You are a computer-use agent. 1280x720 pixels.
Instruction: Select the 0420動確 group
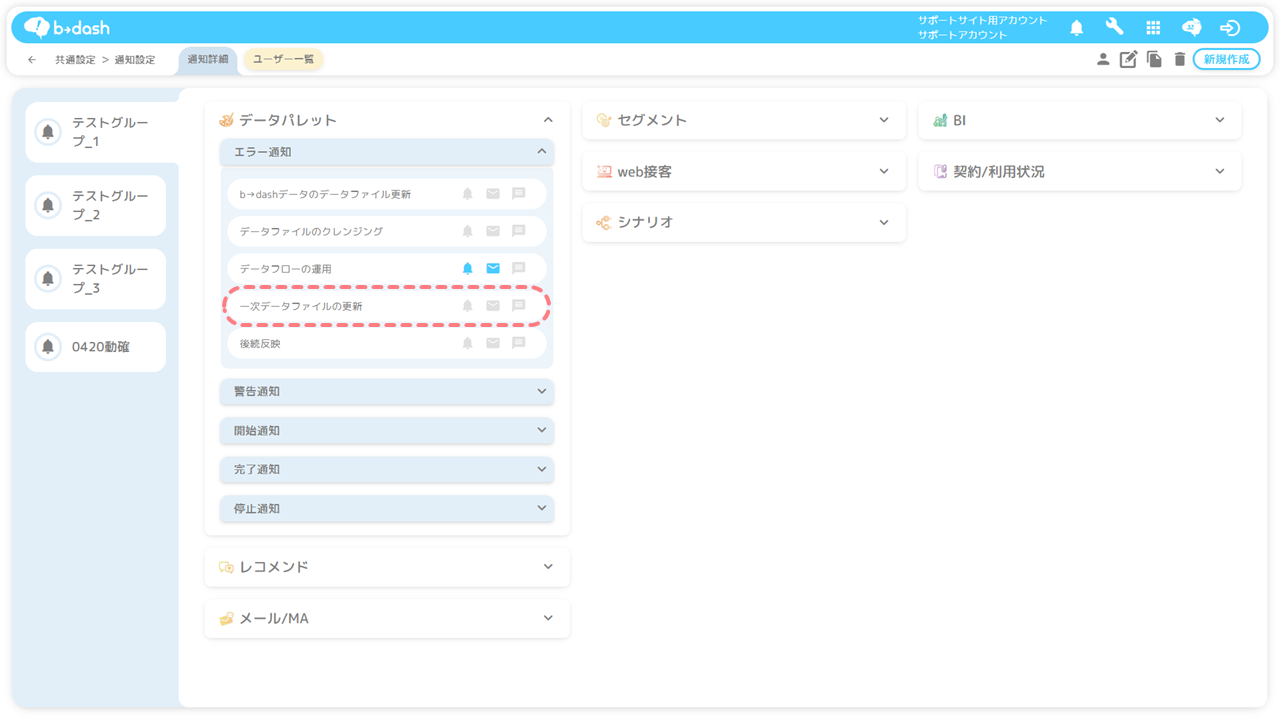point(96,347)
